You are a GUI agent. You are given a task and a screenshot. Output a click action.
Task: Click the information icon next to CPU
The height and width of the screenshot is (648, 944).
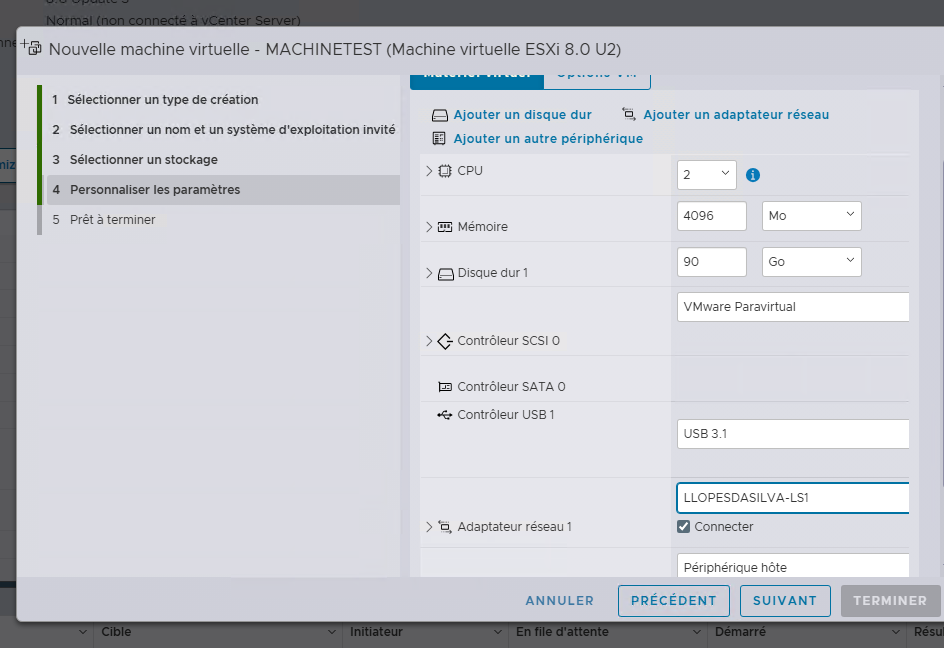(752, 175)
